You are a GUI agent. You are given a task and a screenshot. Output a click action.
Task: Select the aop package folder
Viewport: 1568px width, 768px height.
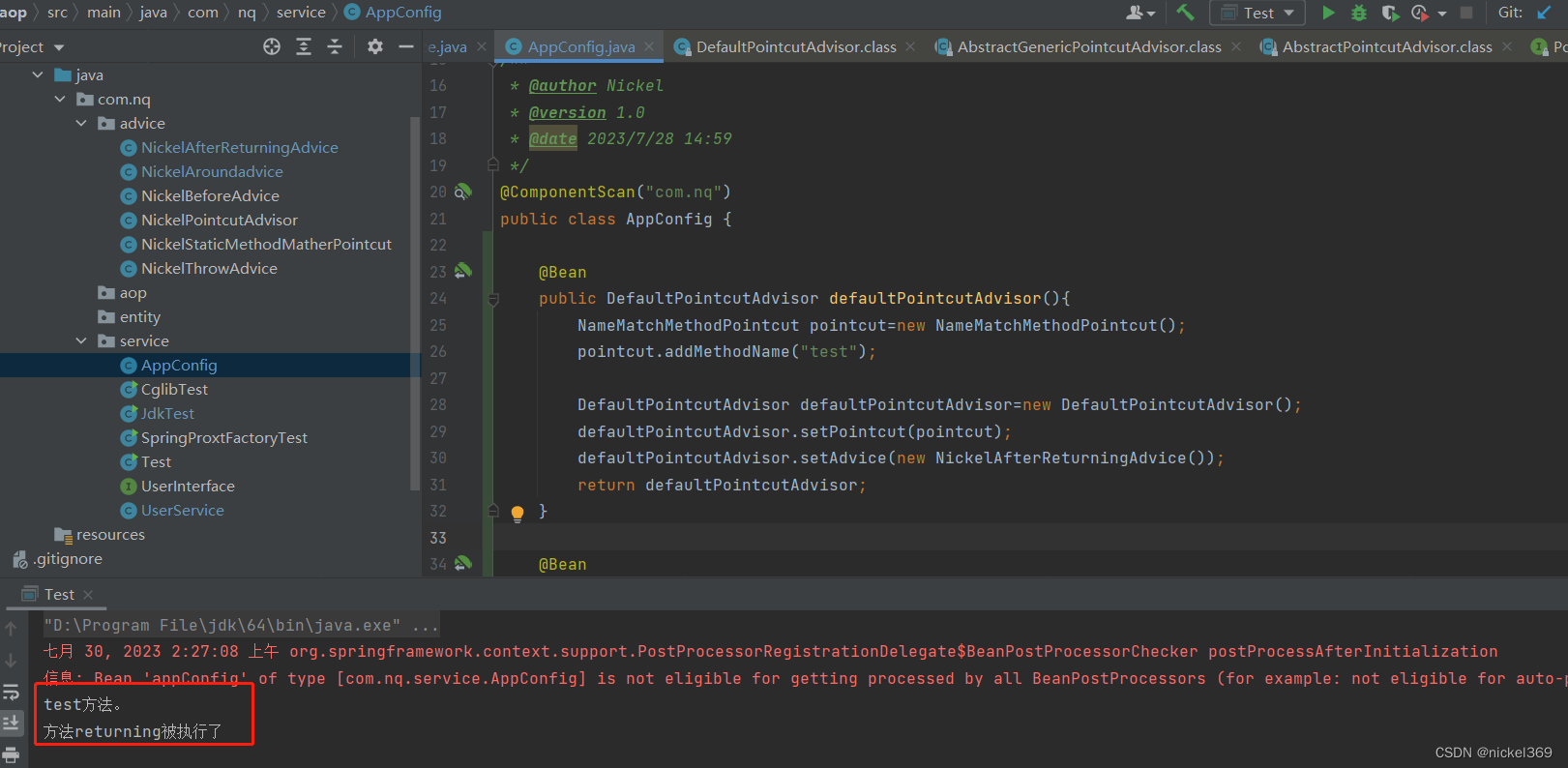[x=123, y=292]
